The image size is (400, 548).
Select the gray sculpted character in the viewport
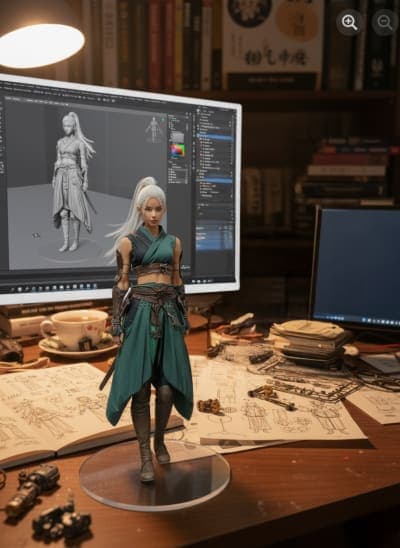[x=72, y=182]
